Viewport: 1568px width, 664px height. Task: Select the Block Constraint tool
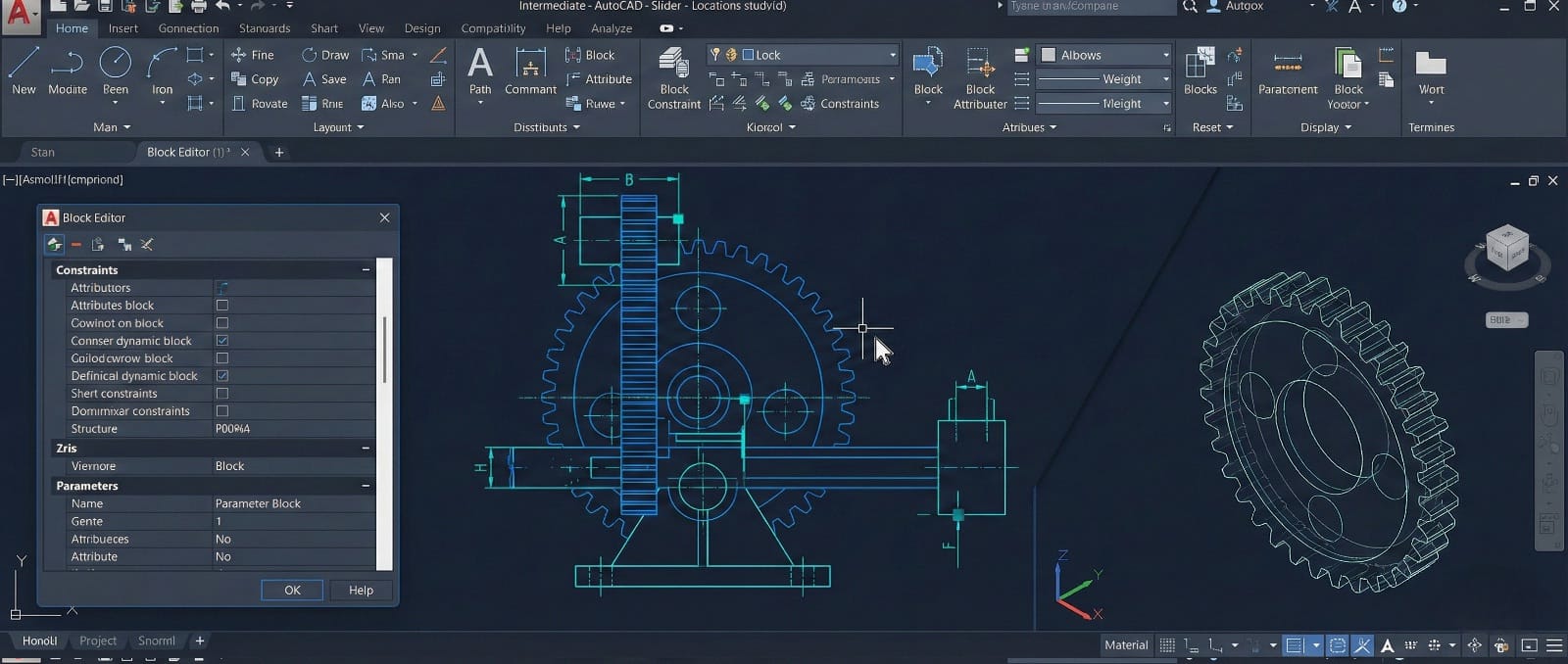(x=673, y=65)
